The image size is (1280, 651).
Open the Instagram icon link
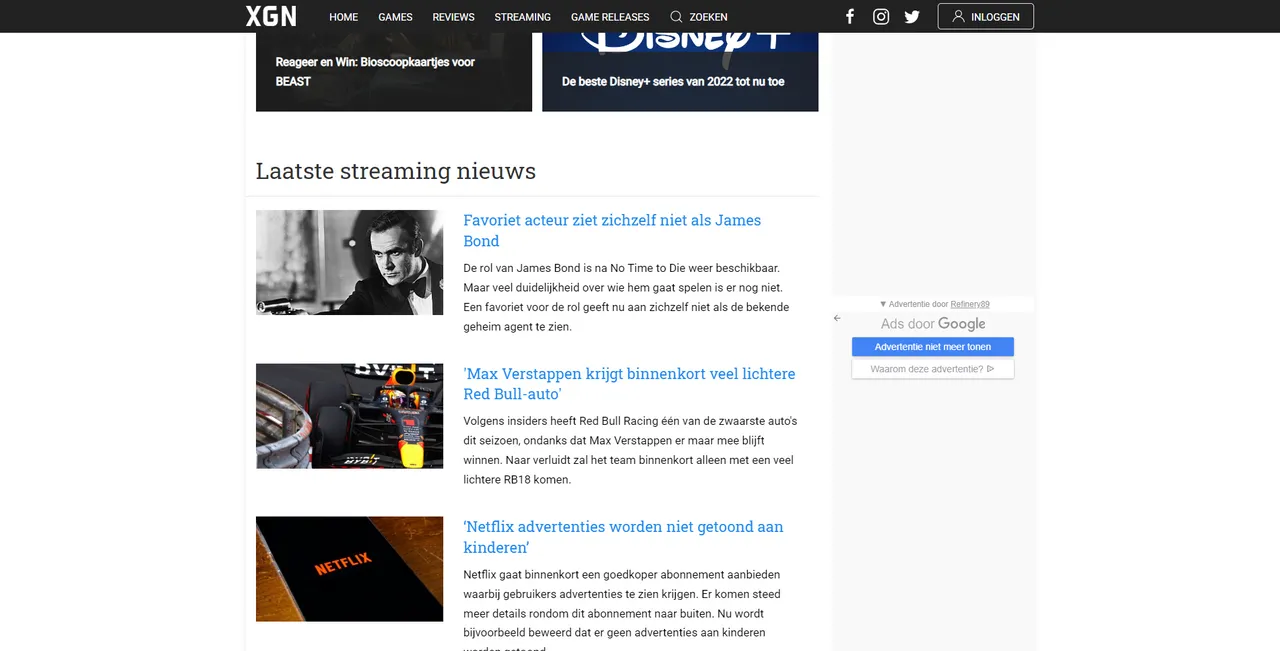click(881, 16)
